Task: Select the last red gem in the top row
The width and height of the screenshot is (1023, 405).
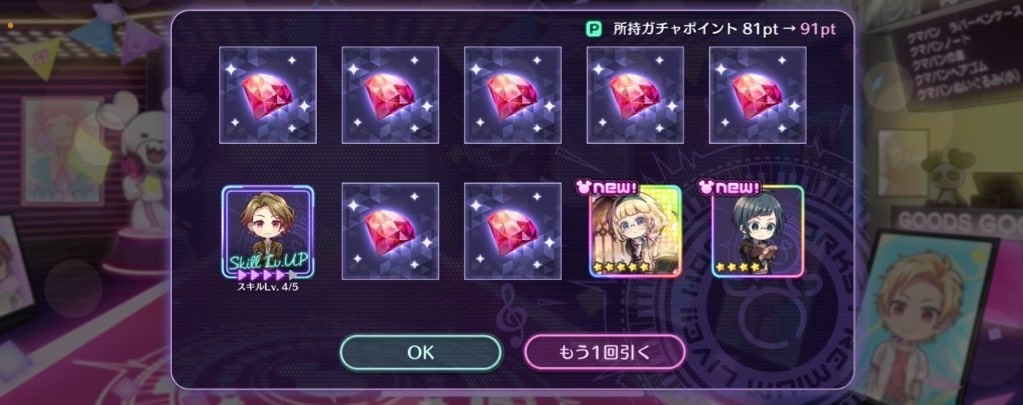Action: (758, 95)
